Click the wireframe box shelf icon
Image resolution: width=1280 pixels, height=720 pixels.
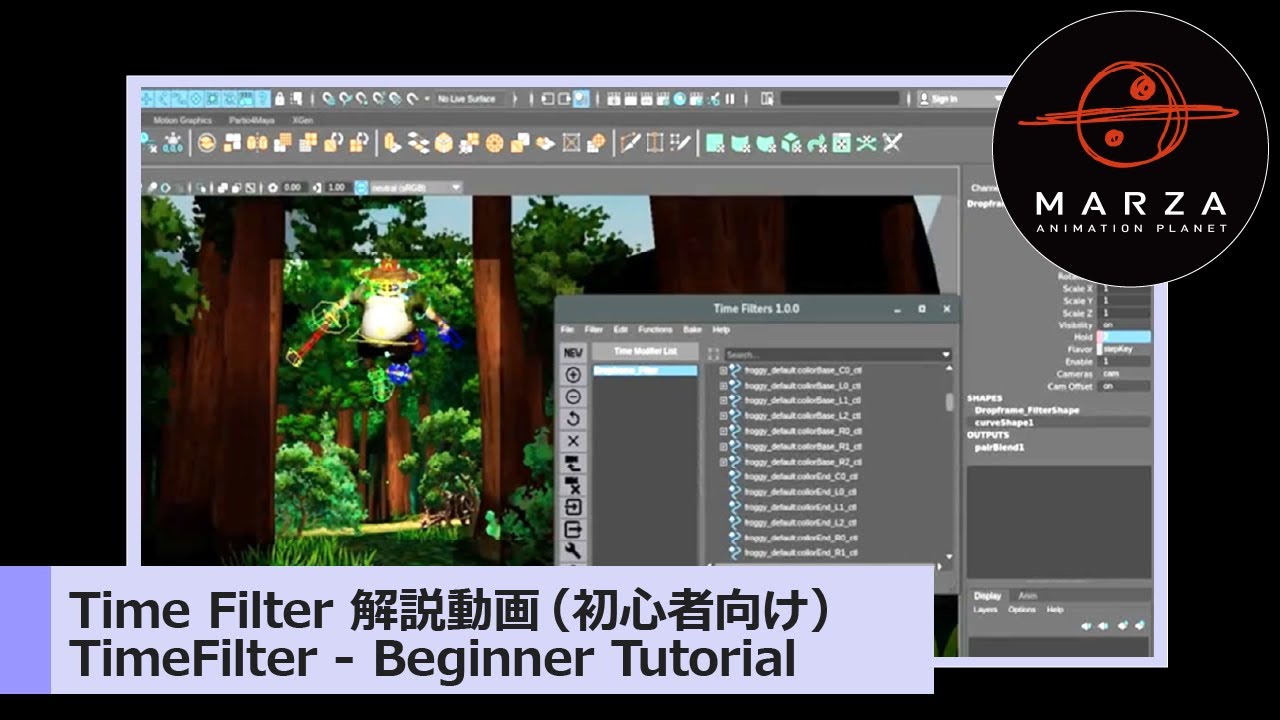coord(571,143)
